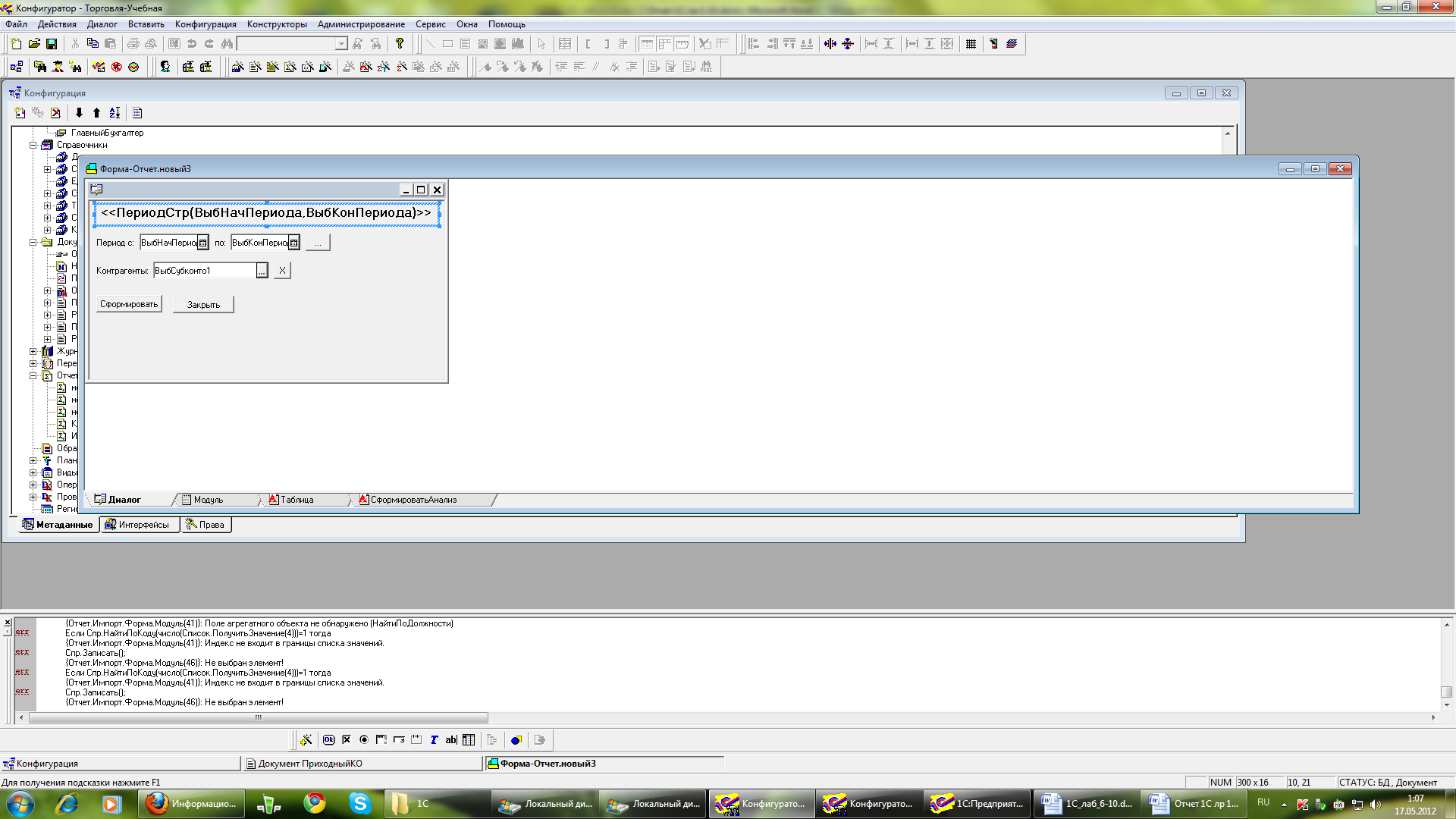The height and width of the screenshot is (819, 1456).
Task: Insert an input field (ab| icon)
Action: click(451, 740)
